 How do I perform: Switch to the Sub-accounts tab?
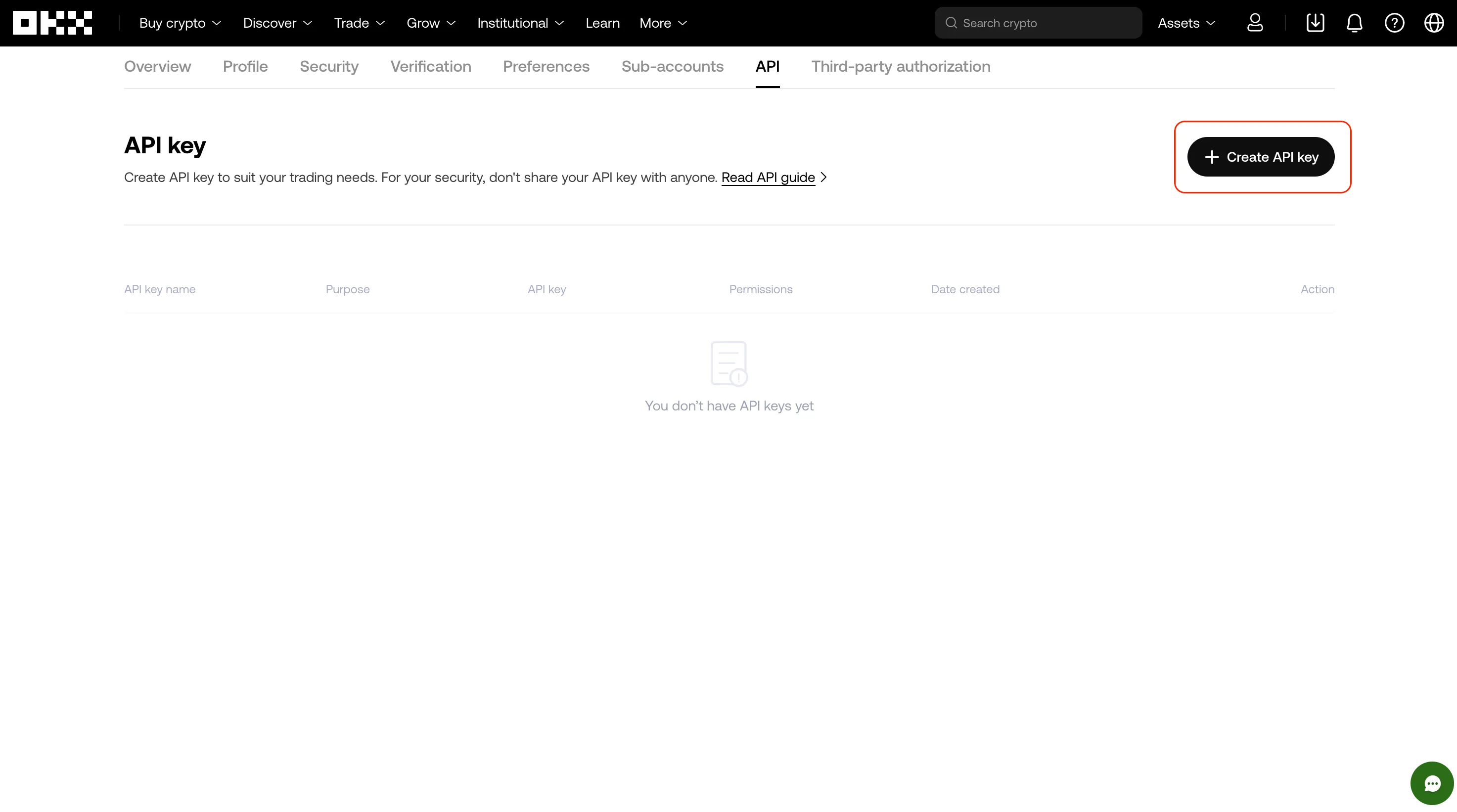click(x=672, y=67)
